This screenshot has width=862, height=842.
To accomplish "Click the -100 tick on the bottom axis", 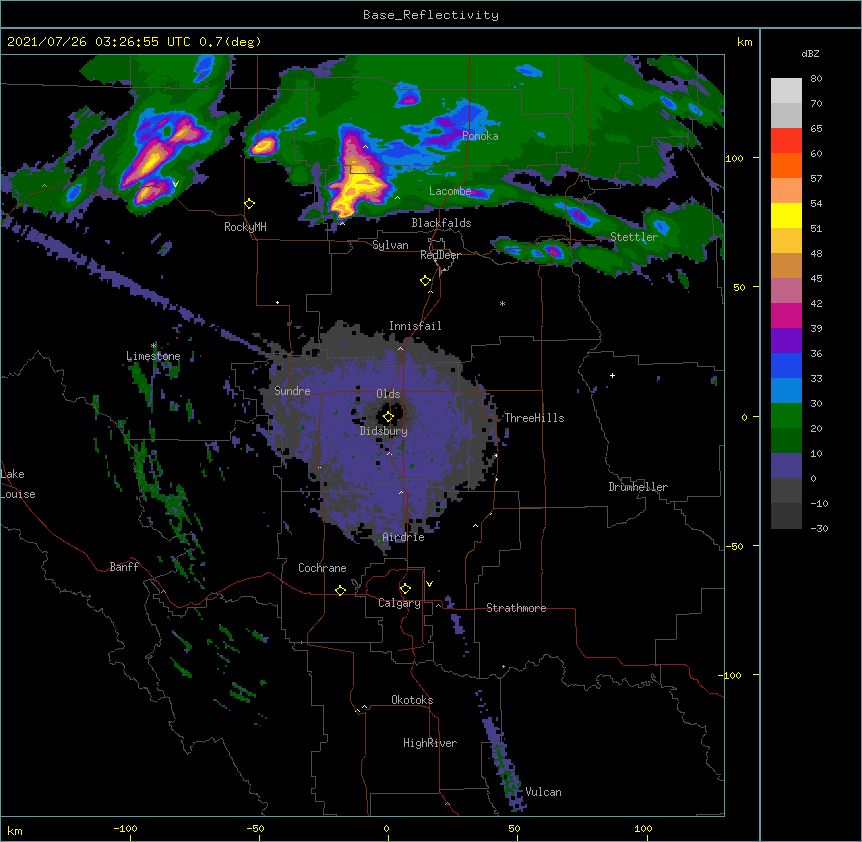I will 125,828.
